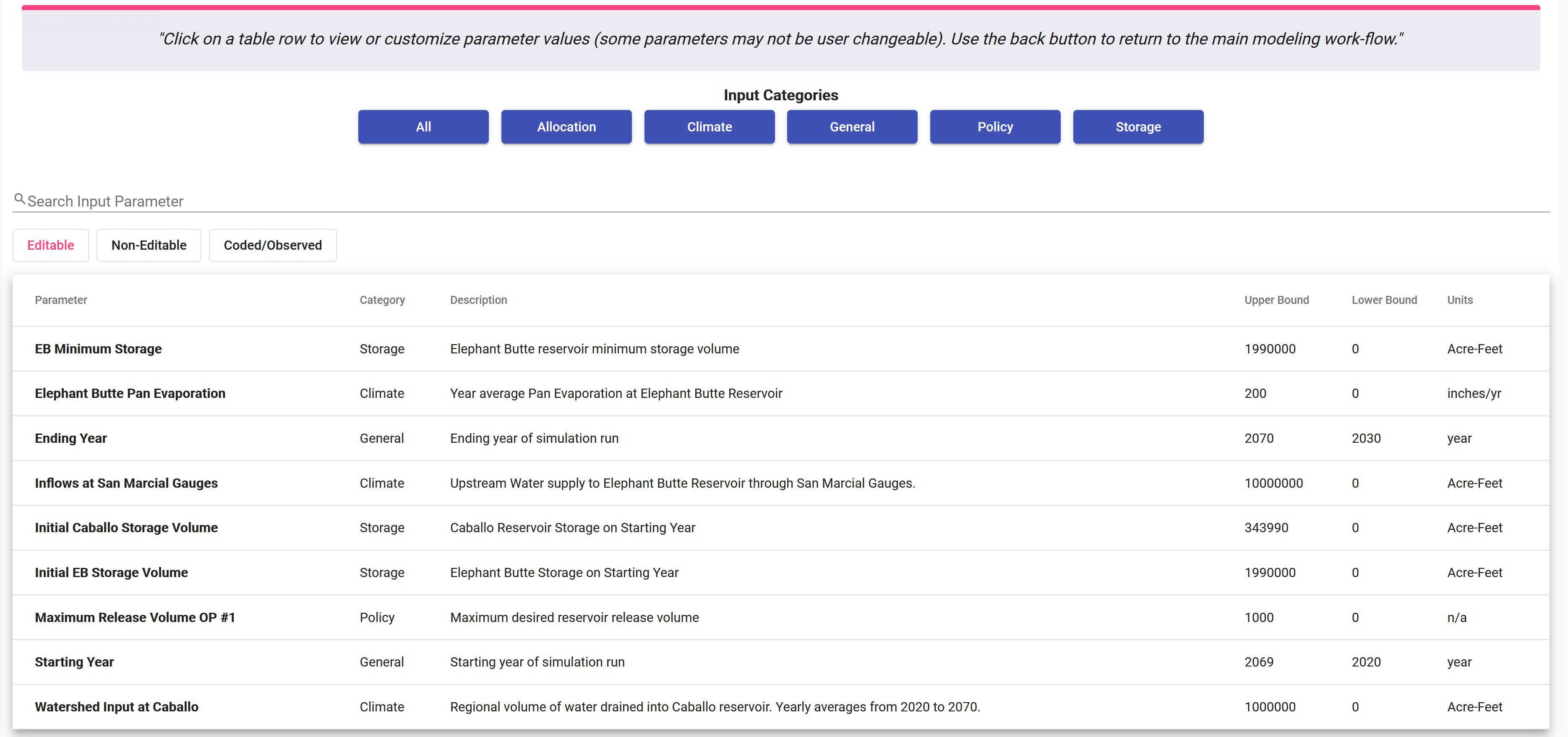Screen dimensions: 1568x737
Task: Click description 'Elephant Butte reservoir minimum storage volume'
Action: (595, 349)
